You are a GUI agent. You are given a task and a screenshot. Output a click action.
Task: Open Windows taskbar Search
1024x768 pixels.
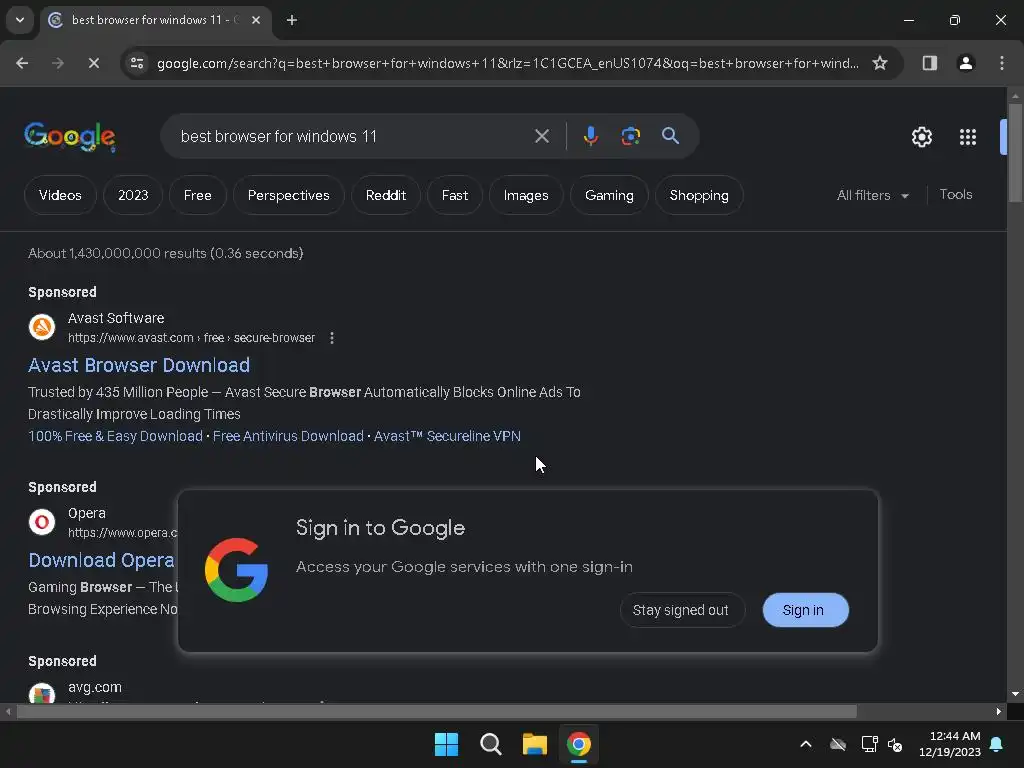[x=490, y=744]
